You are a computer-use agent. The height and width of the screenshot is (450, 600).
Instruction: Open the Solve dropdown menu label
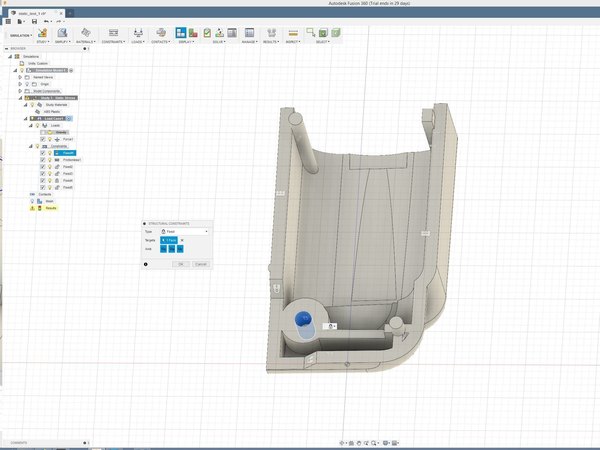pyautogui.click(x=218, y=42)
